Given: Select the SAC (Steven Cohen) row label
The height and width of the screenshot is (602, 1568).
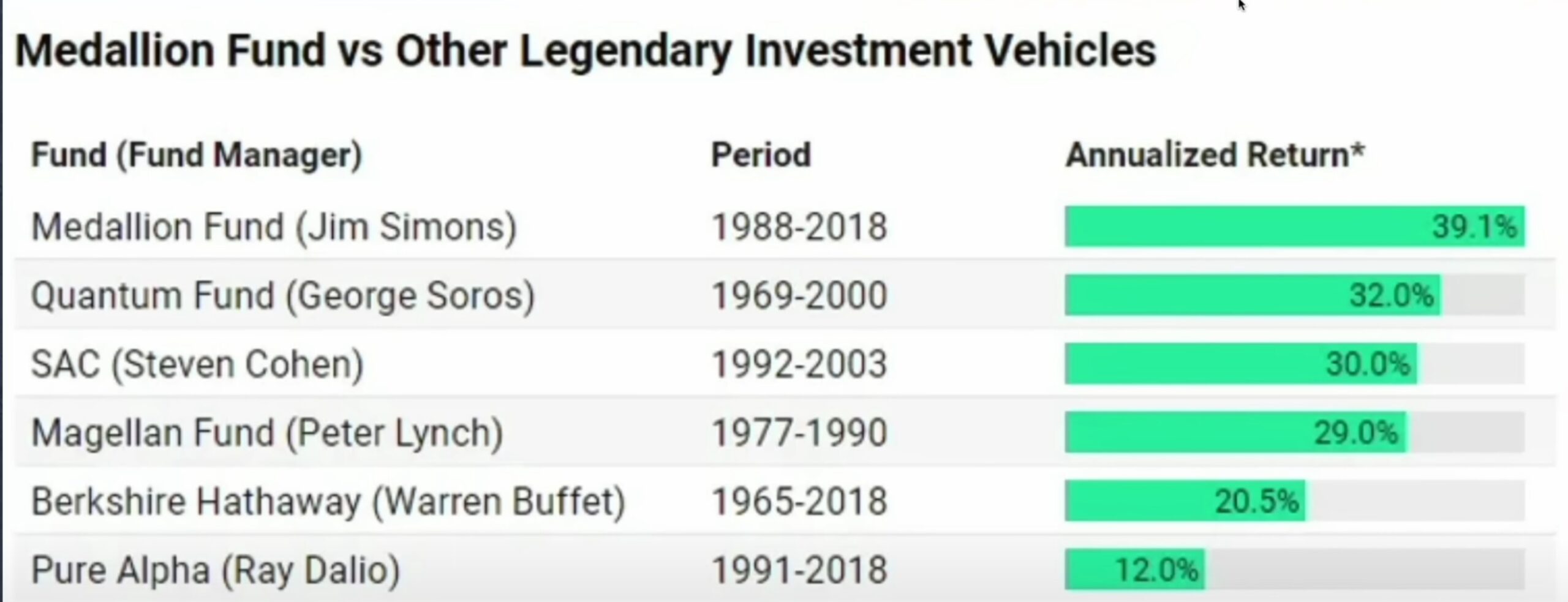Looking at the screenshot, I should (x=197, y=364).
